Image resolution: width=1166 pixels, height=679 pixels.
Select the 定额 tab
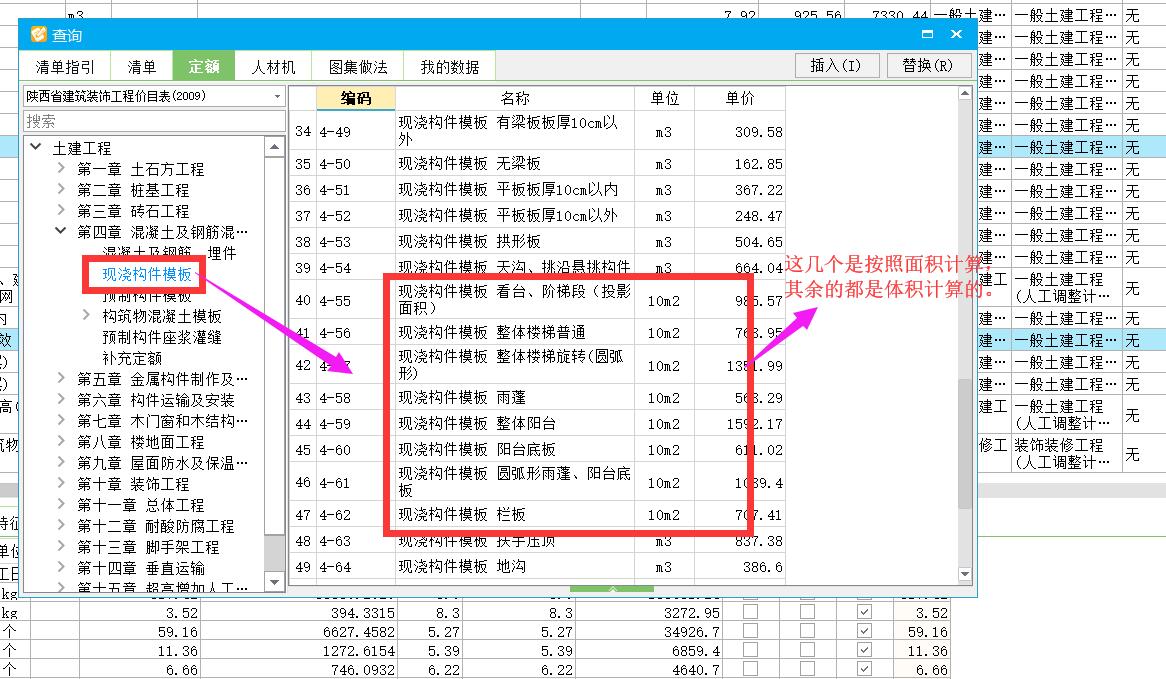coord(204,67)
